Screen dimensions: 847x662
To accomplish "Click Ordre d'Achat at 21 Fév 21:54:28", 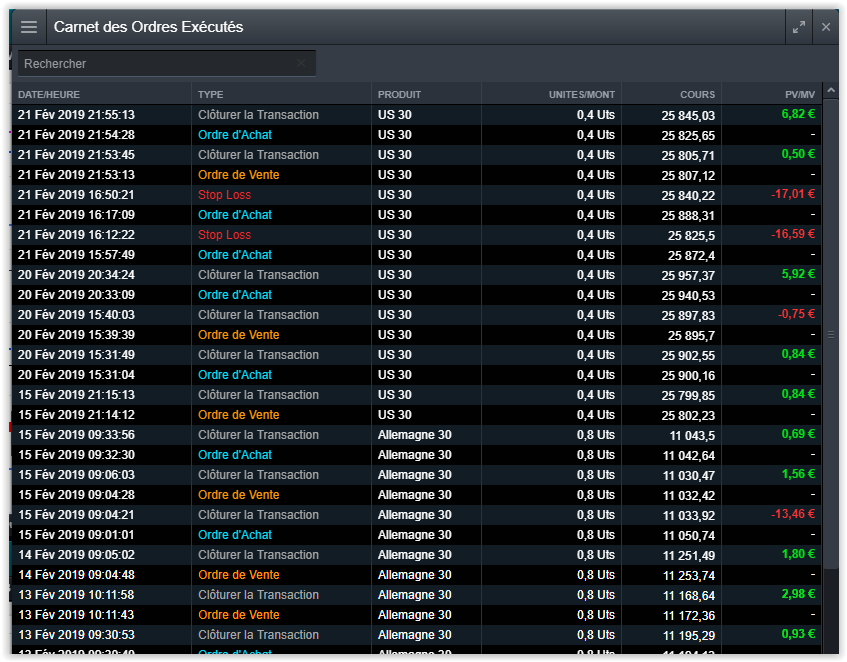I will coord(234,135).
